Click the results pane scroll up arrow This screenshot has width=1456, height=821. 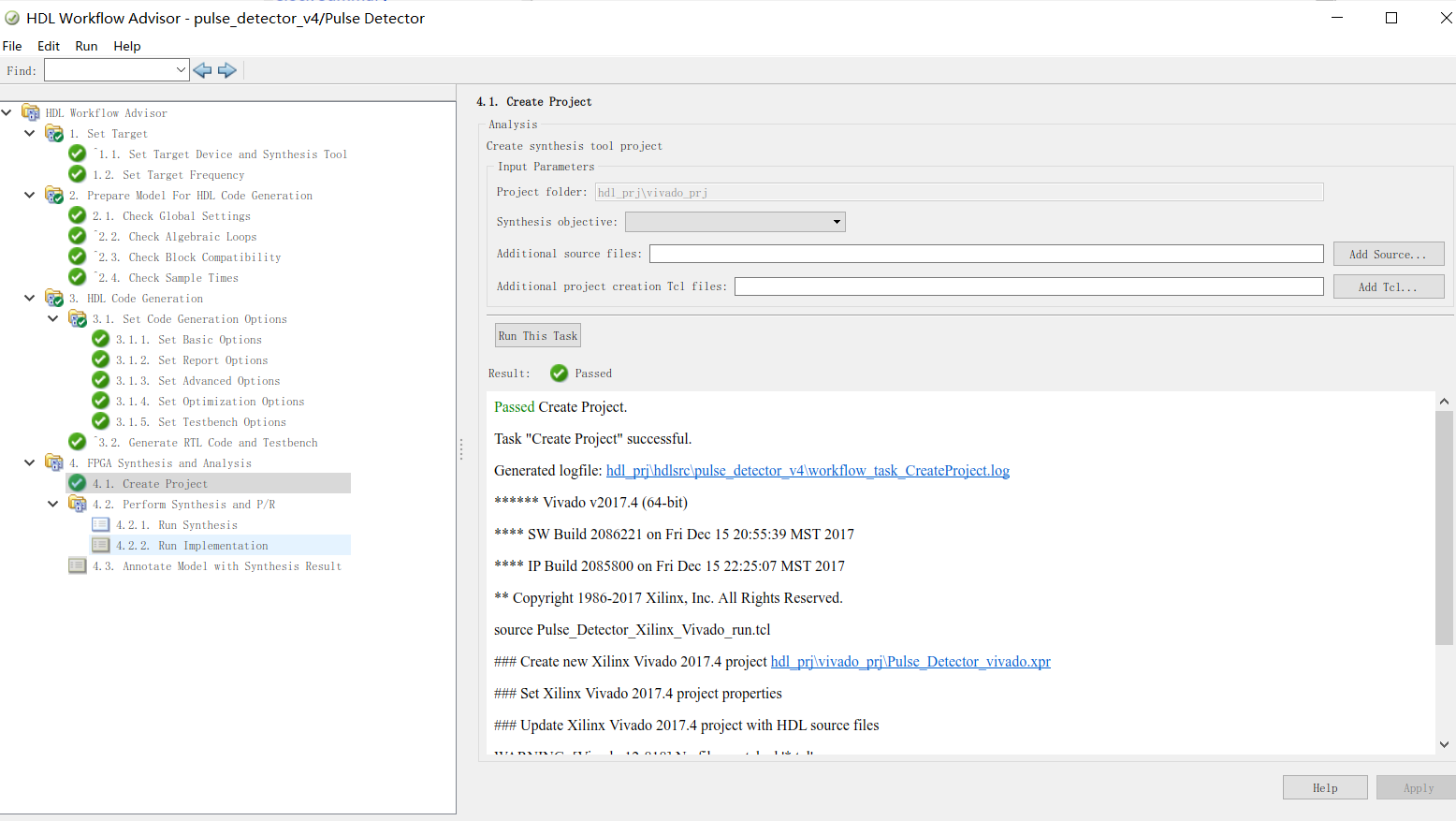(x=1444, y=401)
